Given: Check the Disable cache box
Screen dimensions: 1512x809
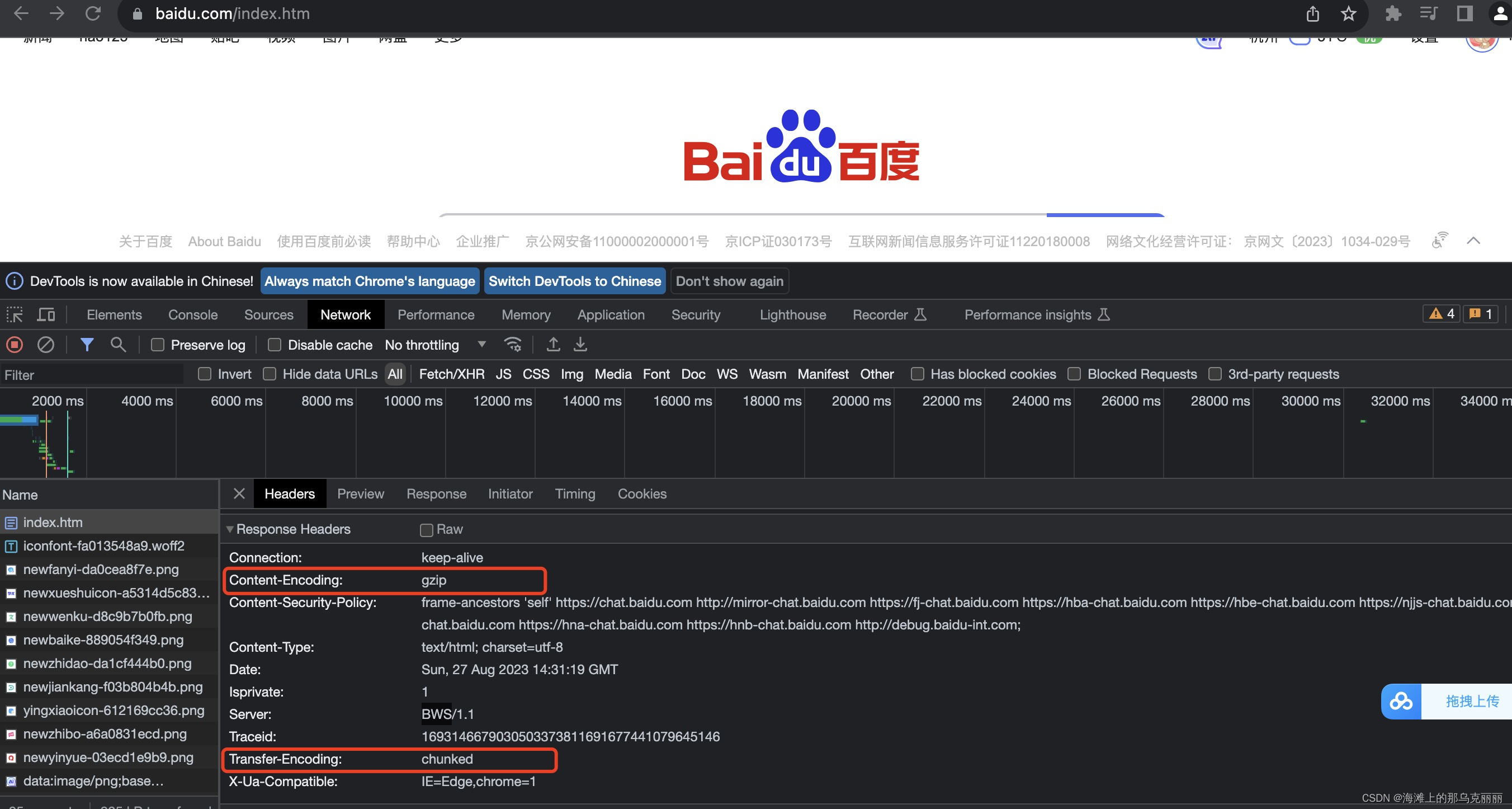Looking at the screenshot, I should coord(274,345).
